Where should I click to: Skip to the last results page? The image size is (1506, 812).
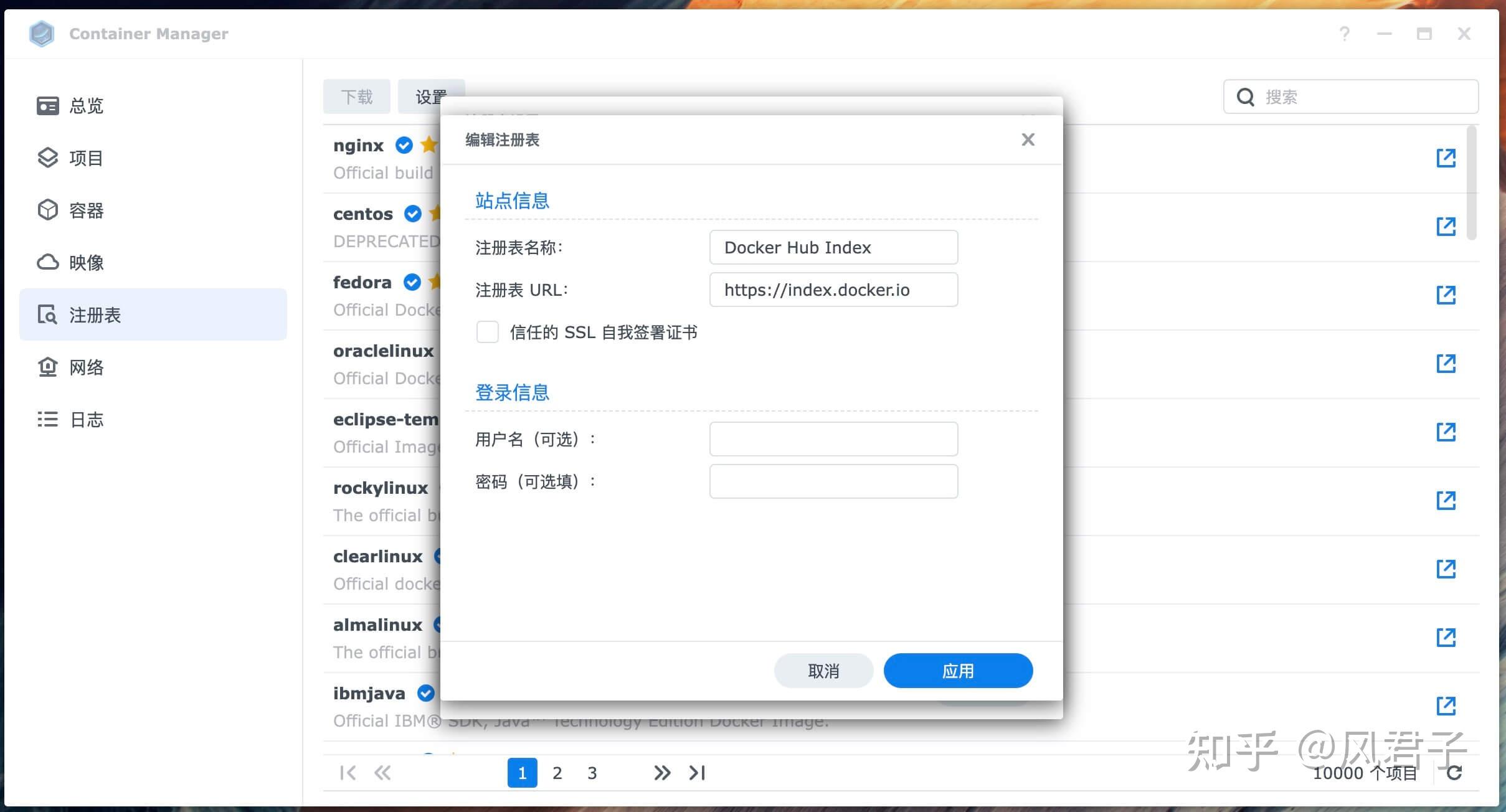(697, 772)
